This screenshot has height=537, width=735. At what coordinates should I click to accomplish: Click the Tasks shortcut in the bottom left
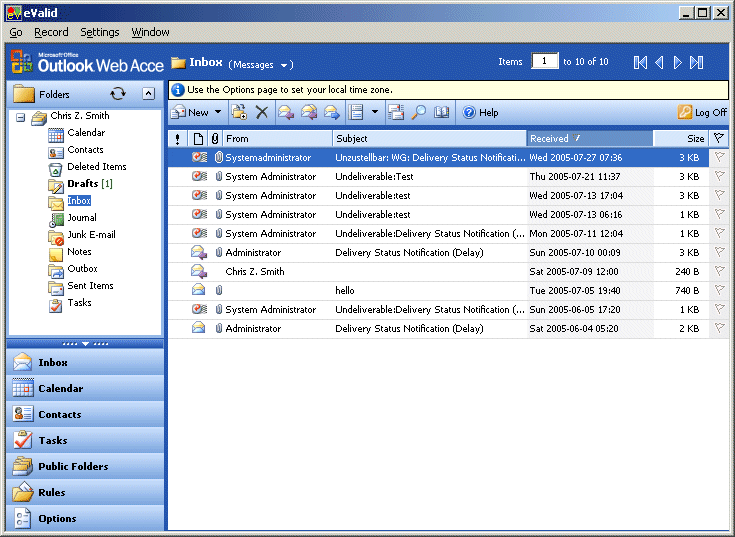click(85, 440)
